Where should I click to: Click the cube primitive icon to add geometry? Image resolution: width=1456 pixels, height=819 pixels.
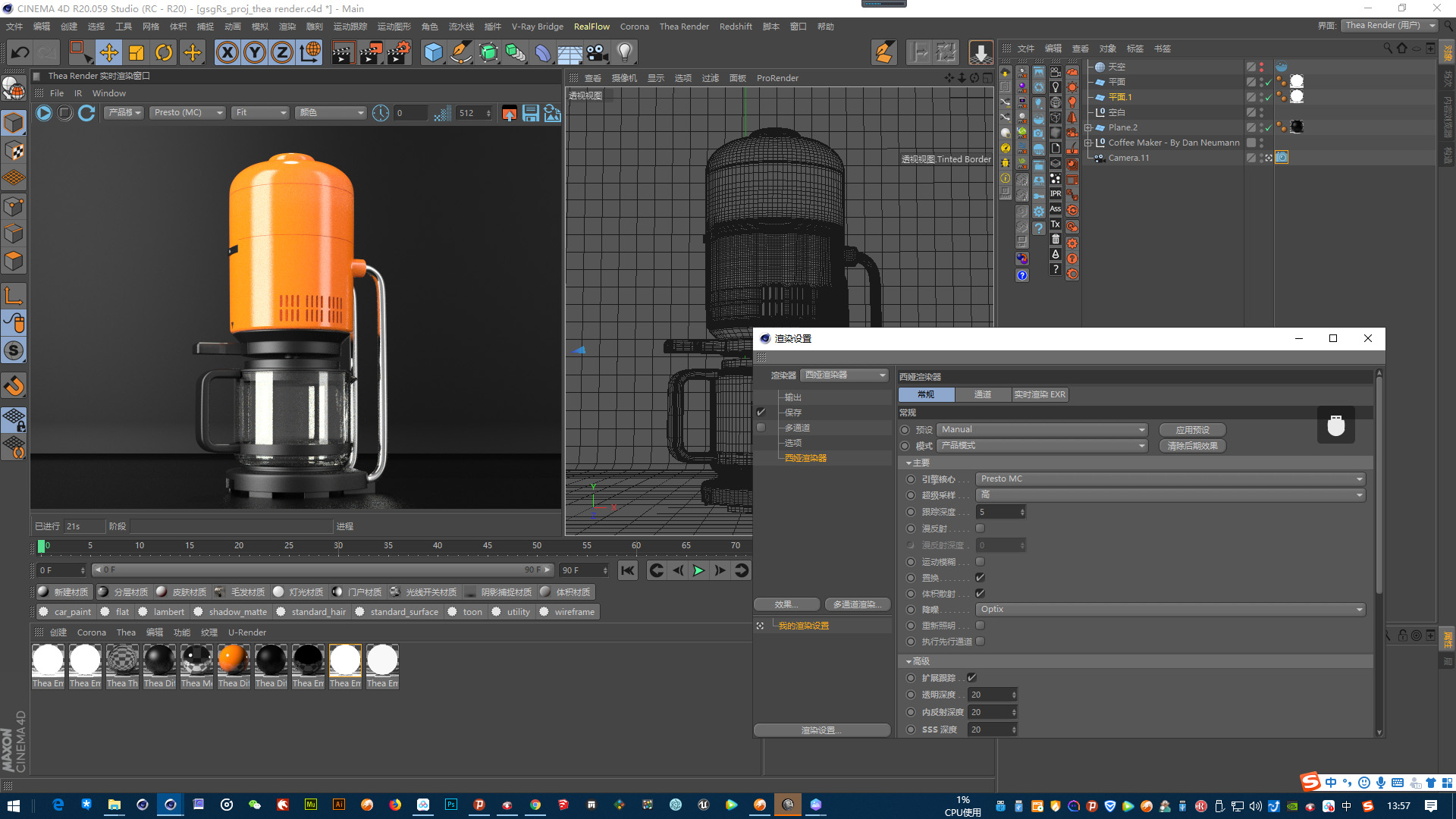click(x=434, y=52)
